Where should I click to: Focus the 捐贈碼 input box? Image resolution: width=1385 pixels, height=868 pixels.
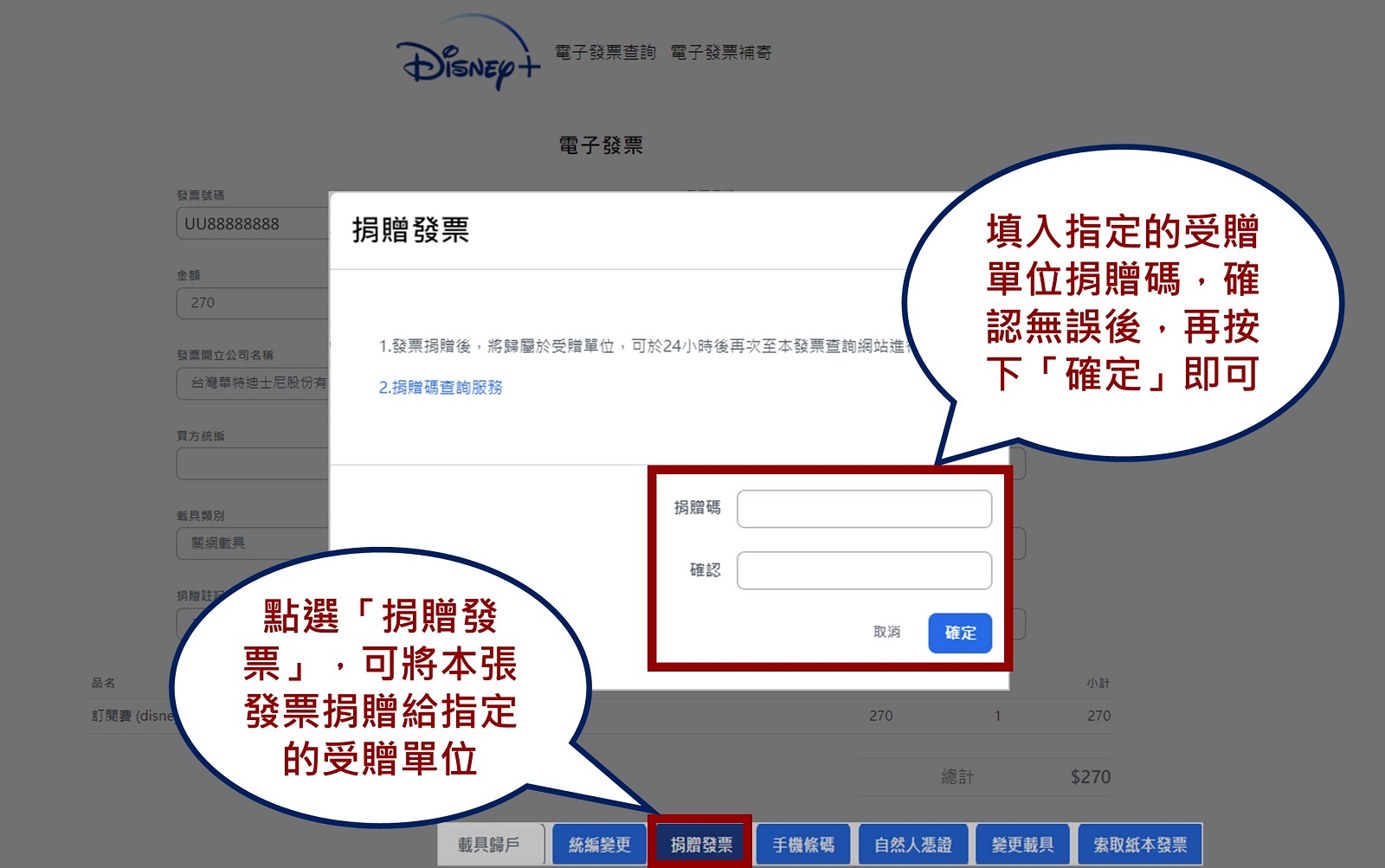pos(864,509)
